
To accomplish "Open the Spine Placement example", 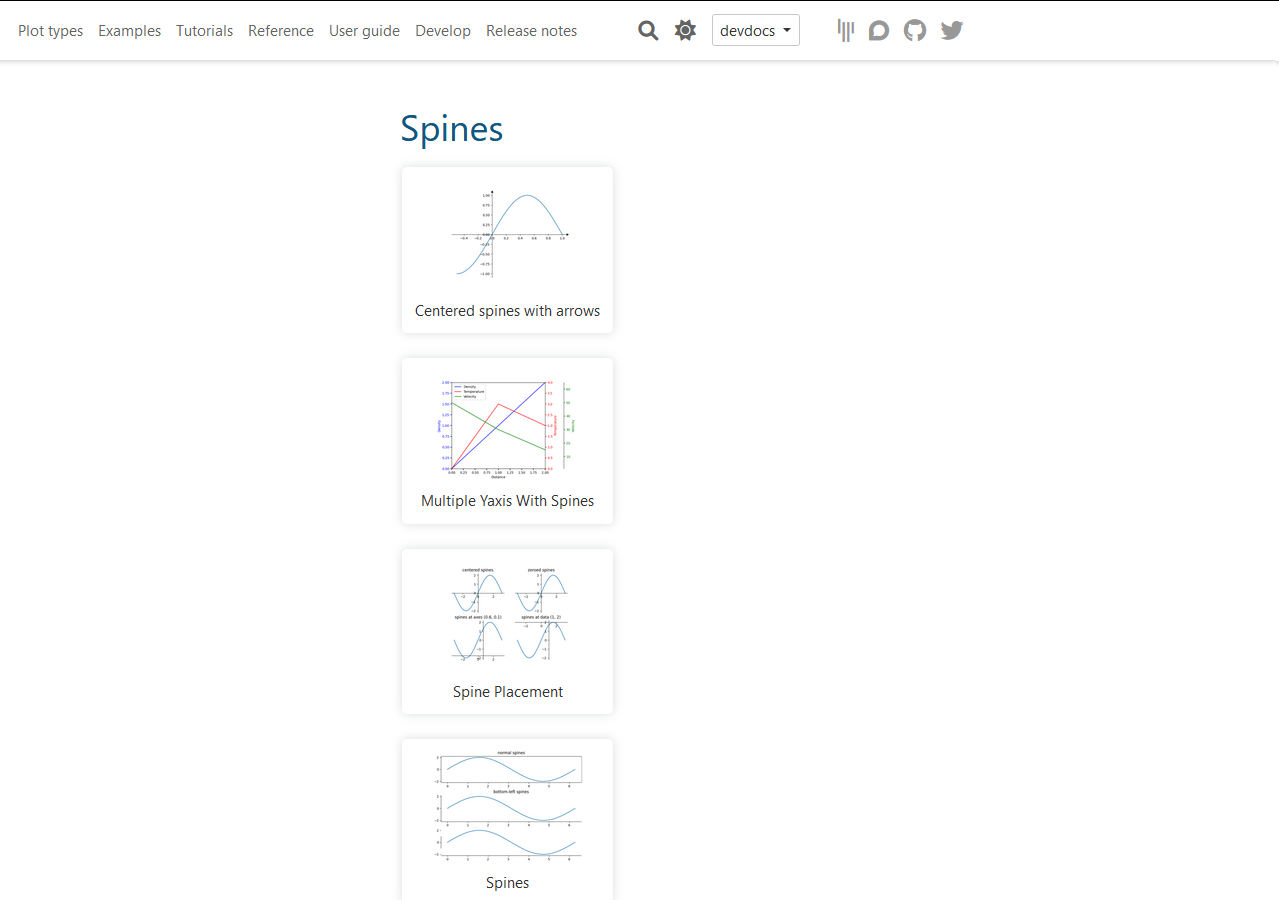I will 507,691.
